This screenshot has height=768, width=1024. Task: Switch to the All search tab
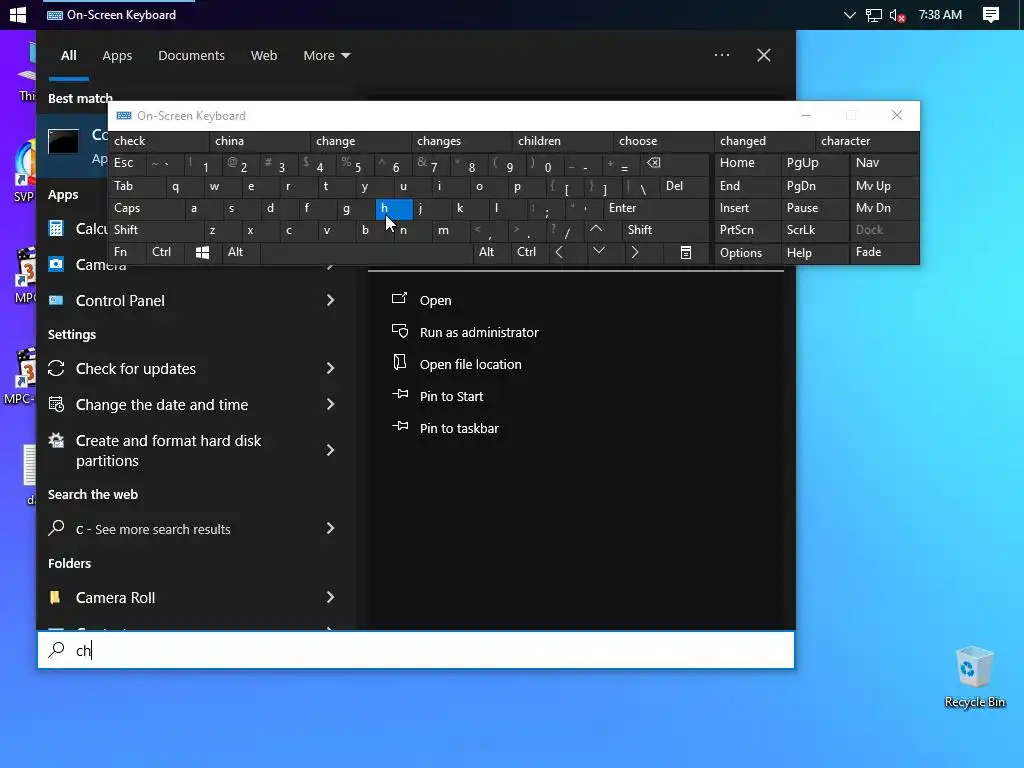tap(69, 56)
